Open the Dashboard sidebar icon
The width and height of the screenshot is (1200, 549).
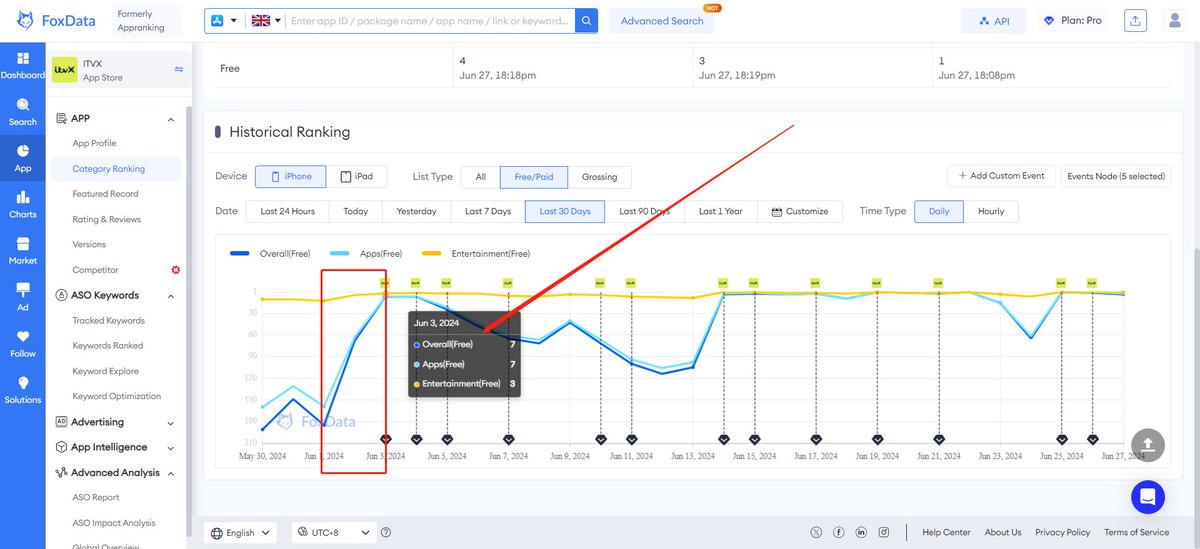pos(22,65)
